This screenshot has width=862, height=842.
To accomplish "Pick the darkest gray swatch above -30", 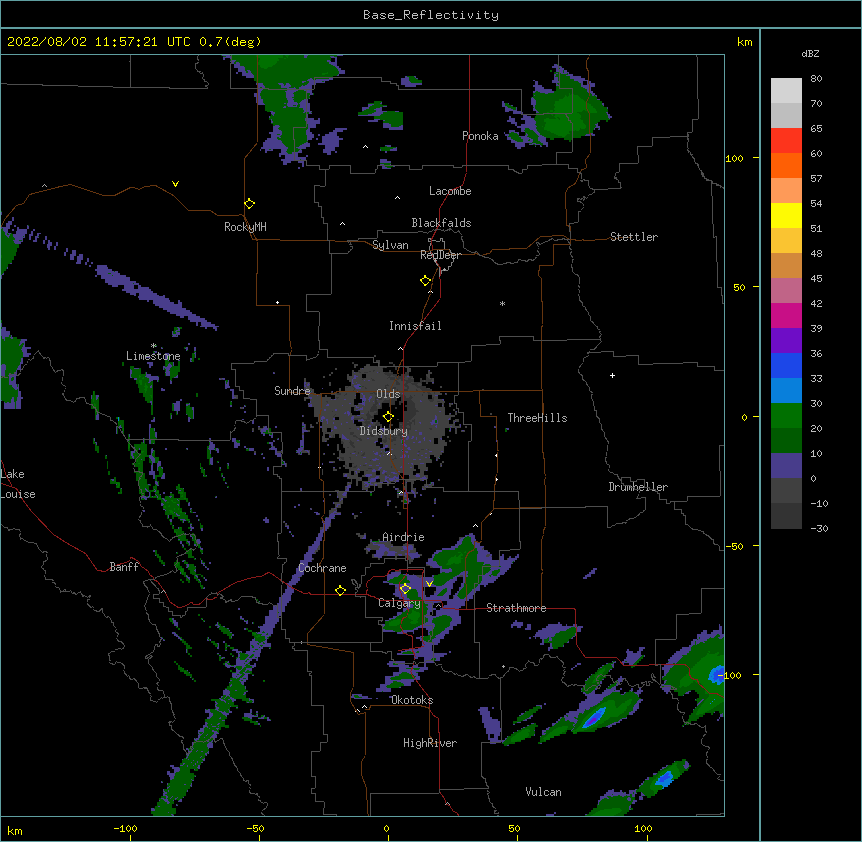I will click(786, 516).
